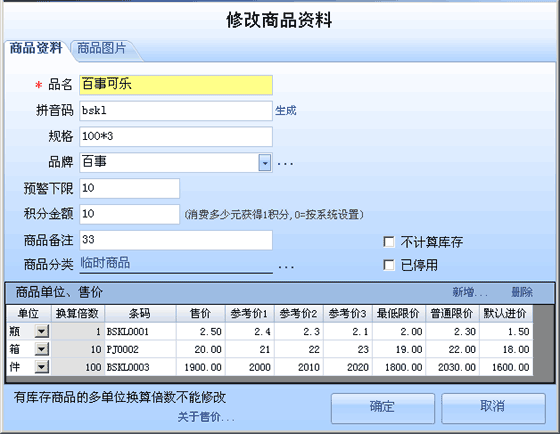Click the 预警下限 input field
Screen dimensions: 560x434
[x=129, y=188]
